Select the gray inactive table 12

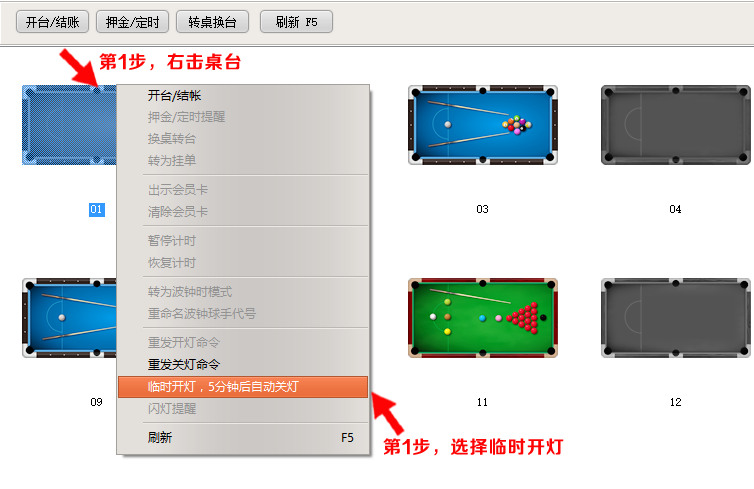(676, 318)
